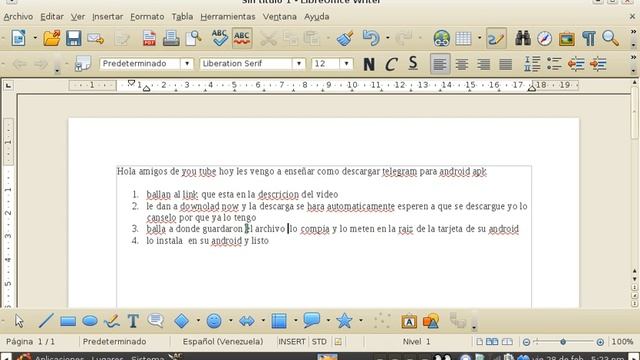This screenshot has height=360, width=640.
Task: Open the Ayuda menu
Action: 317,17
